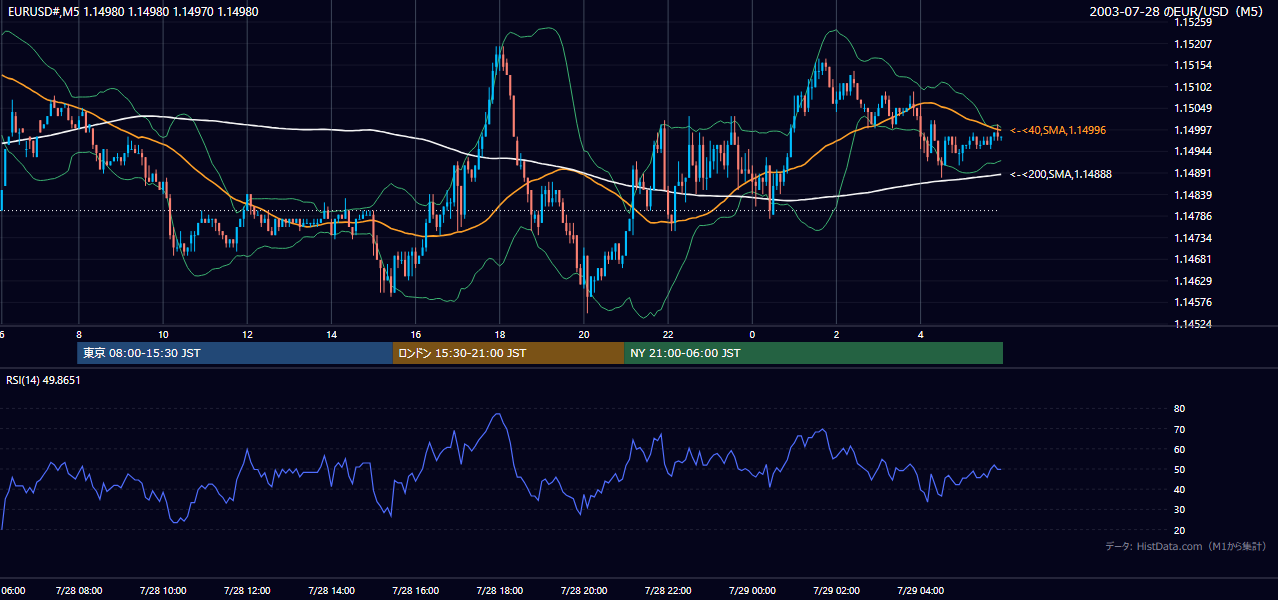Screen dimensions: 1278x600
Task: Select the ロンドン 15:30-21:00 JST session bar
Action: point(508,353)
